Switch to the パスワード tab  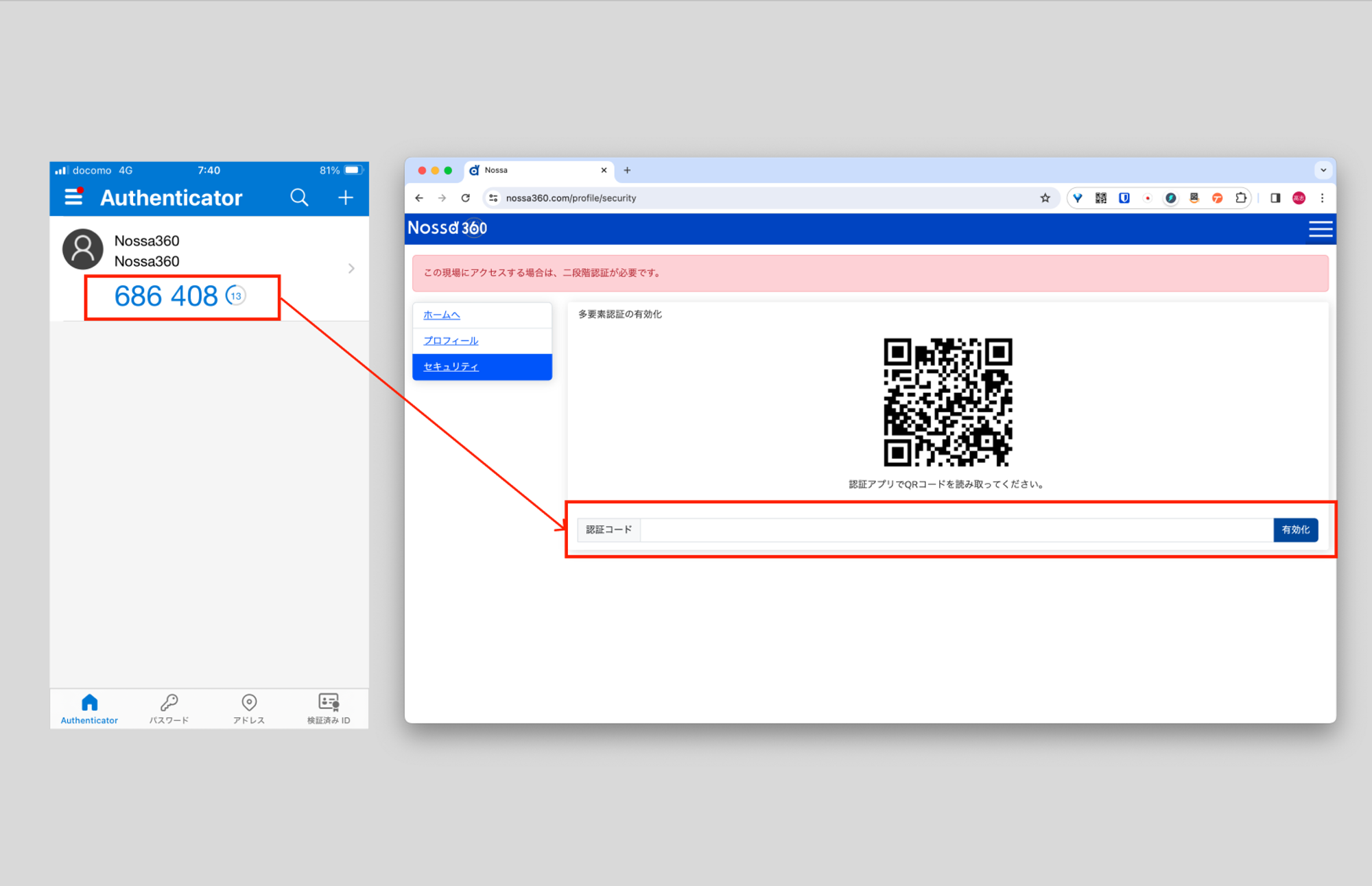coord(169,709)
